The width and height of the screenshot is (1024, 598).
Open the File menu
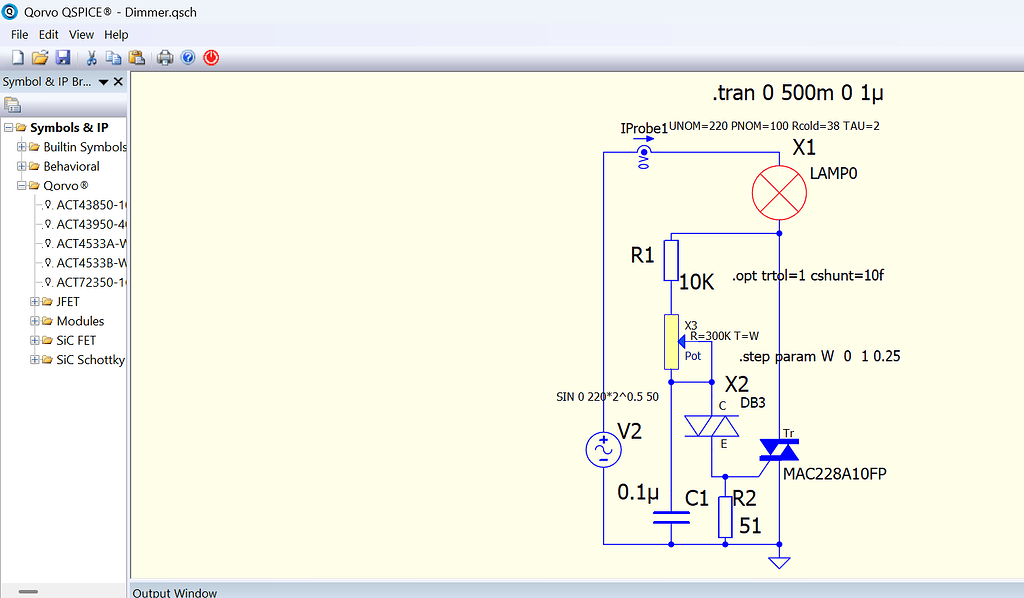pyautogui.click(x=19, y=34)
